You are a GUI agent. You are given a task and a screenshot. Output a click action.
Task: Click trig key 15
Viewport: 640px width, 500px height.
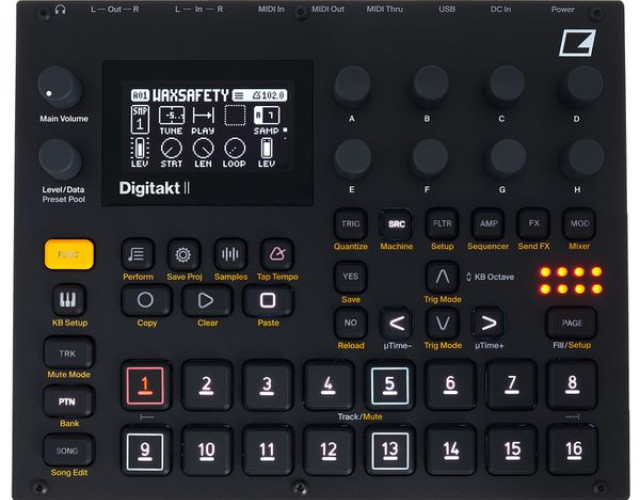tap(511, 451)
